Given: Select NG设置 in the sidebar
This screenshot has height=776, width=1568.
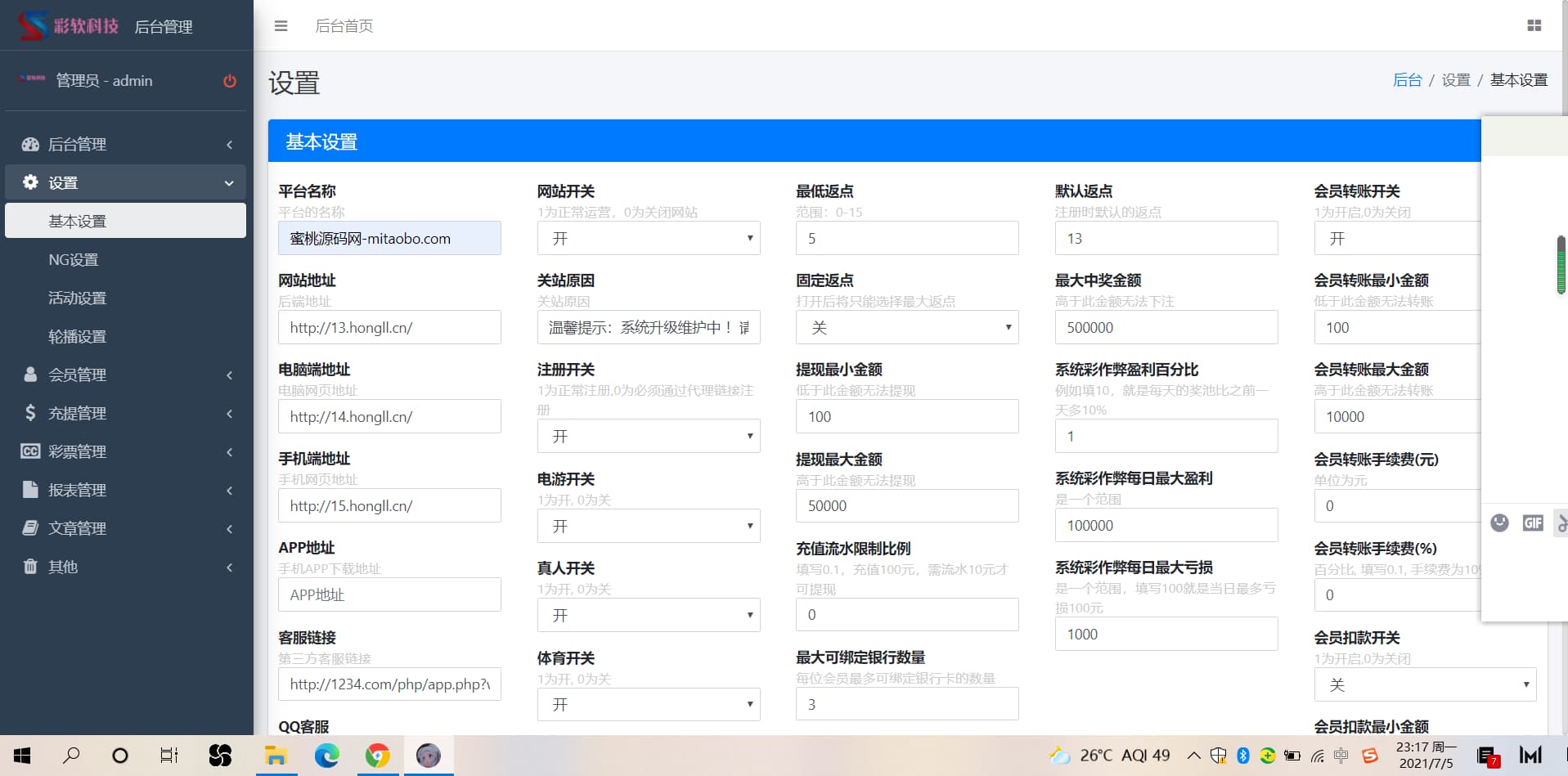Looking at the screenshot, I should pyautogui.click(x=74, y=259).
